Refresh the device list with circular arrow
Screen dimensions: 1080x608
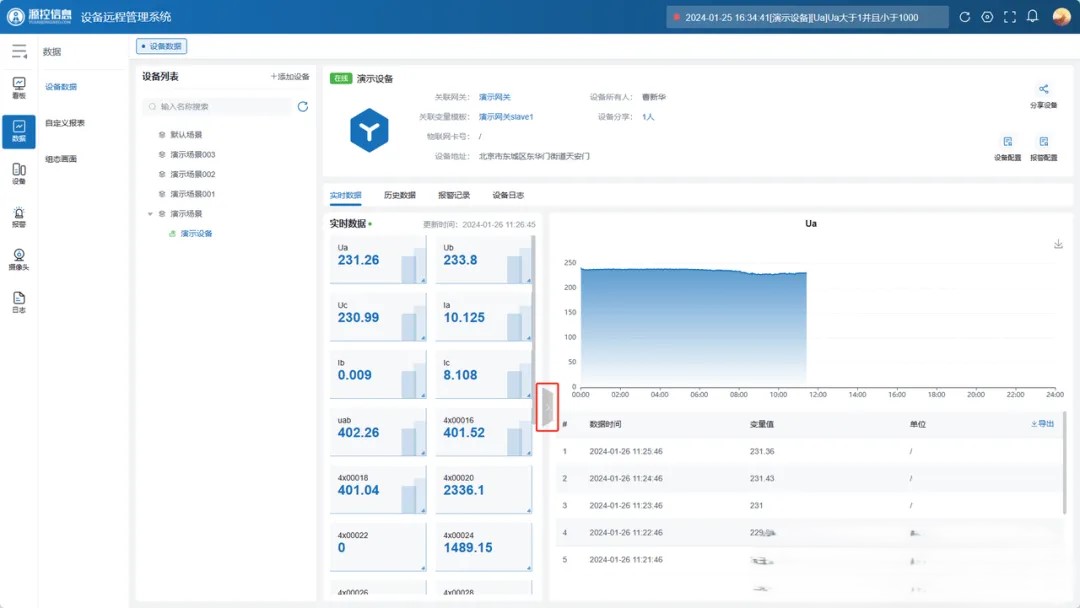pyautogui.click(x=302, y=107)
